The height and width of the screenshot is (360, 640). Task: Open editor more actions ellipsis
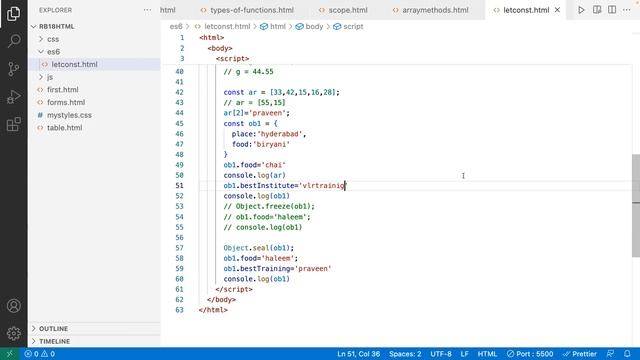[627, 10]
